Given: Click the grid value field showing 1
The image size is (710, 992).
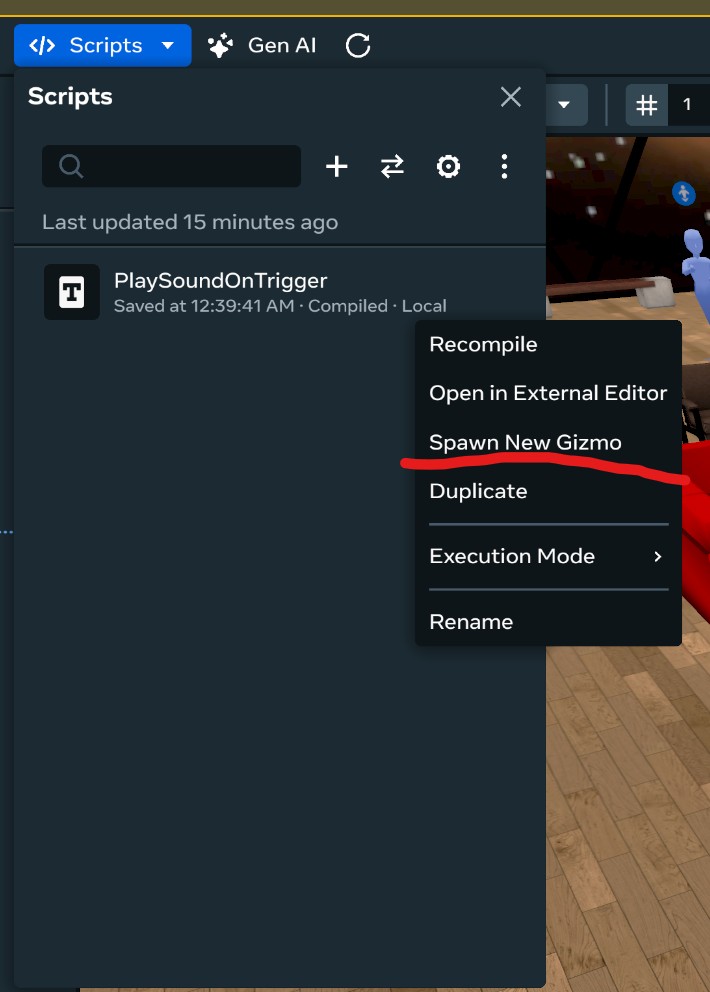Looking at the screenshot, I should point(688,104).
